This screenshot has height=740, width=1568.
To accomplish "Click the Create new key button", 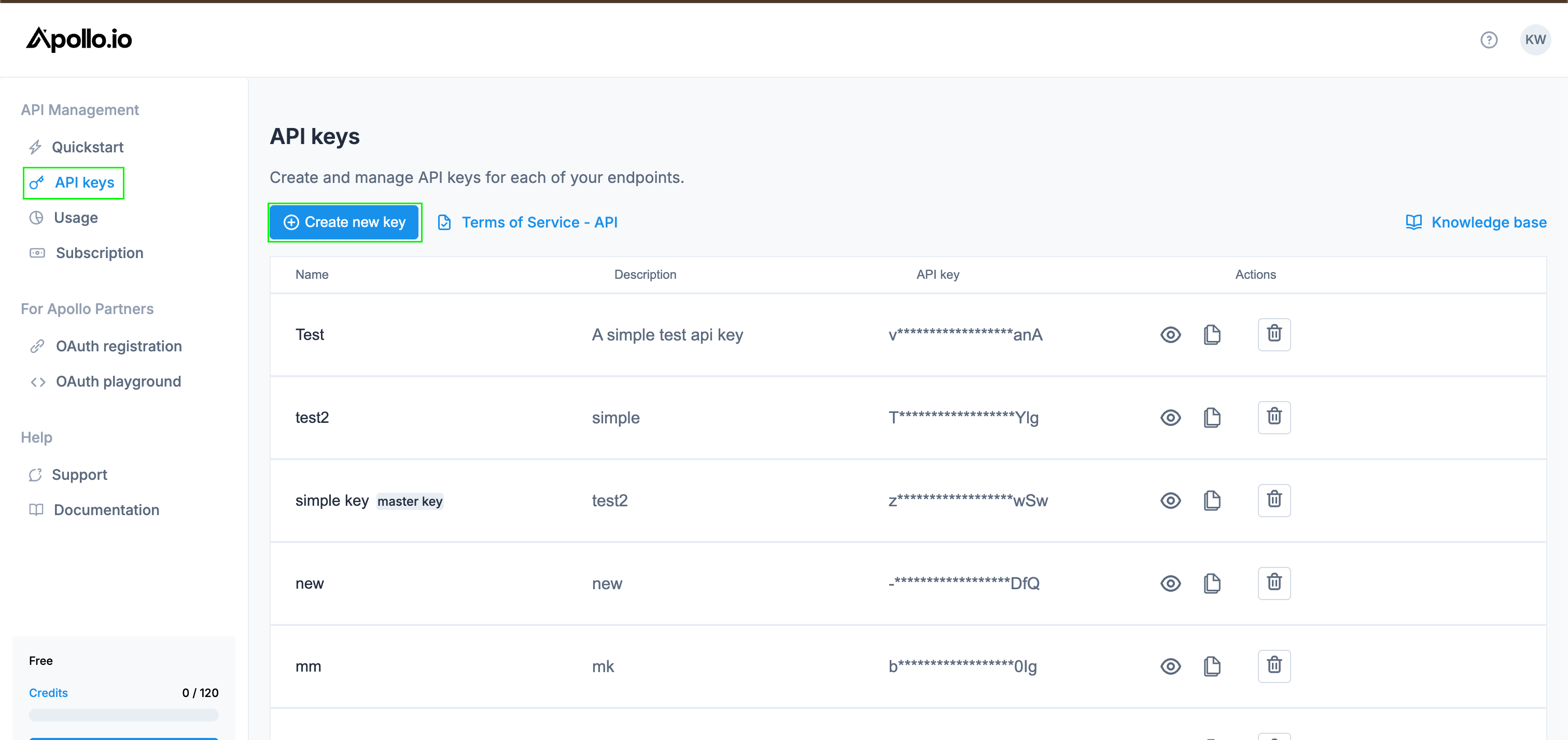I will 344,222.
